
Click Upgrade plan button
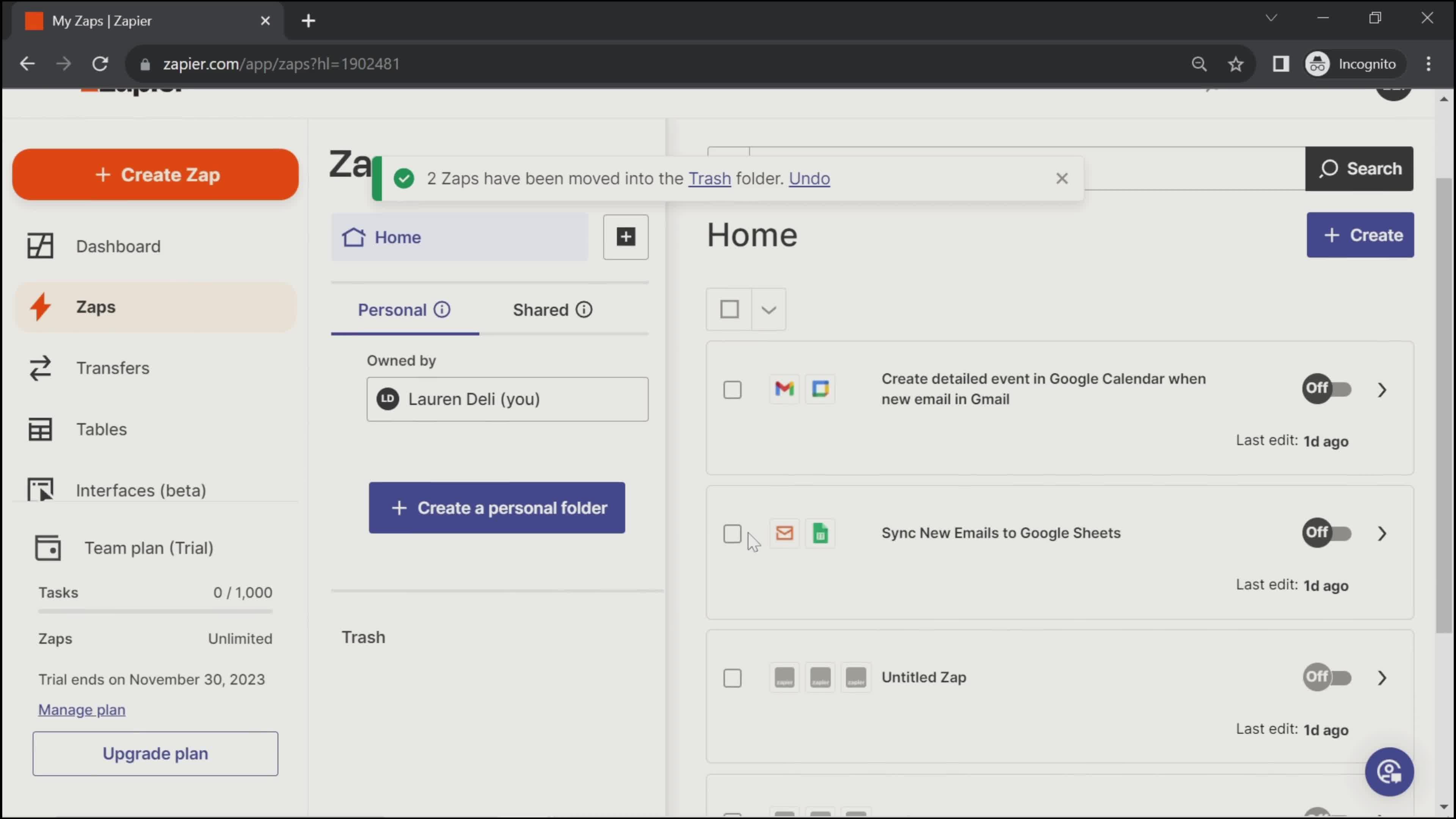point(155,753)
